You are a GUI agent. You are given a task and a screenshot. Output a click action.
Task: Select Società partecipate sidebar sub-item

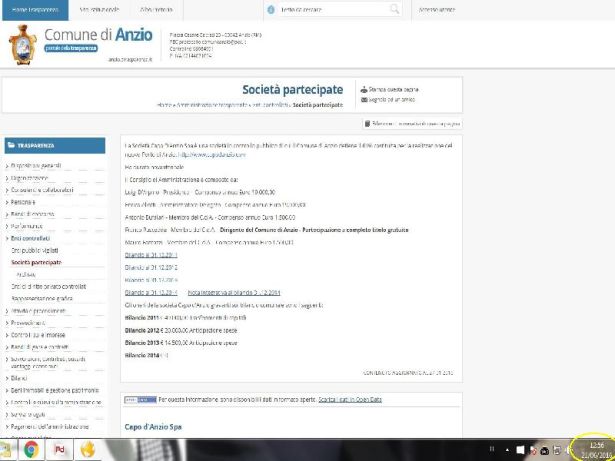click(x=36, y=262)
